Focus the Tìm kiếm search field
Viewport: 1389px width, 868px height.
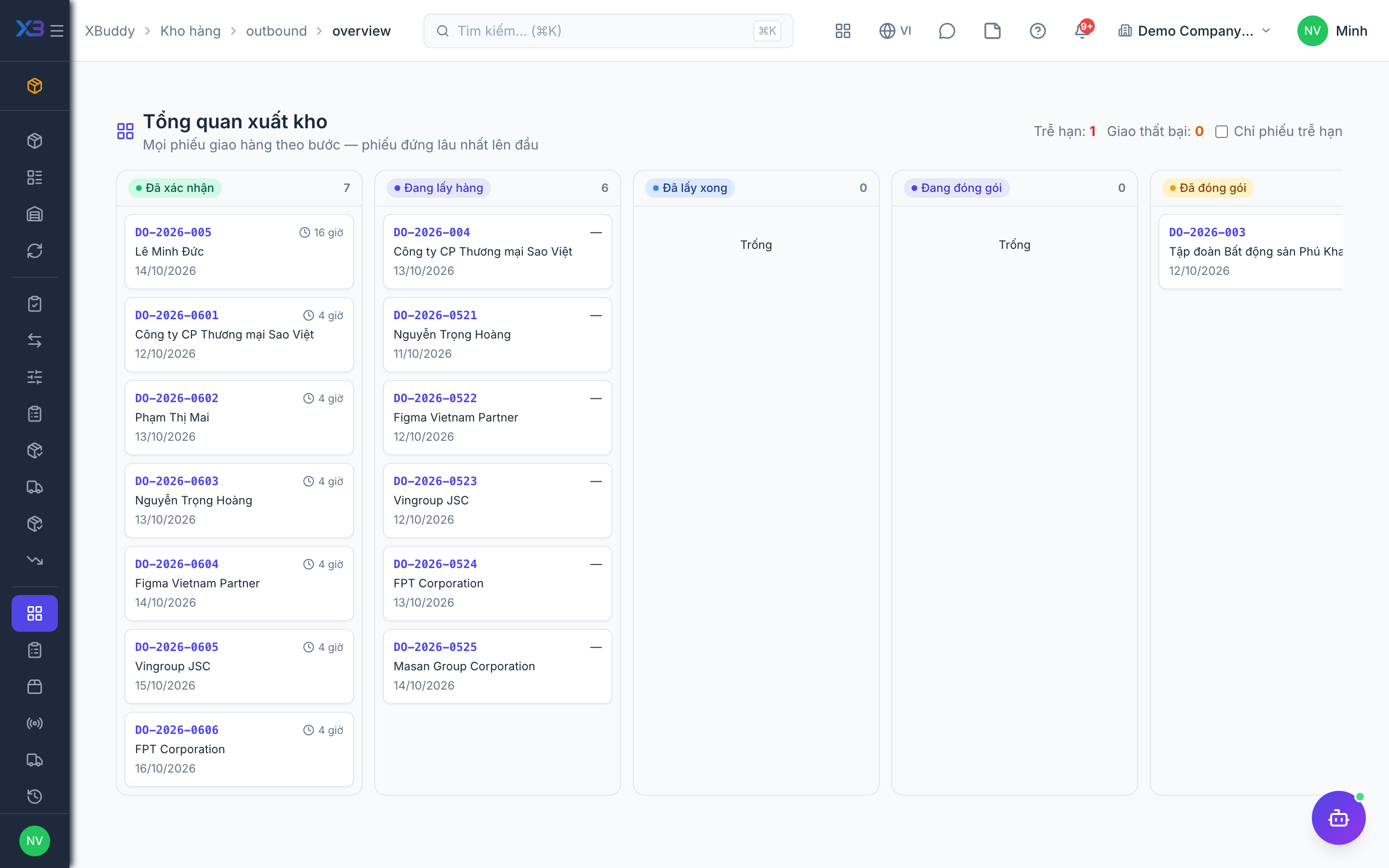[x=608, y=31]
